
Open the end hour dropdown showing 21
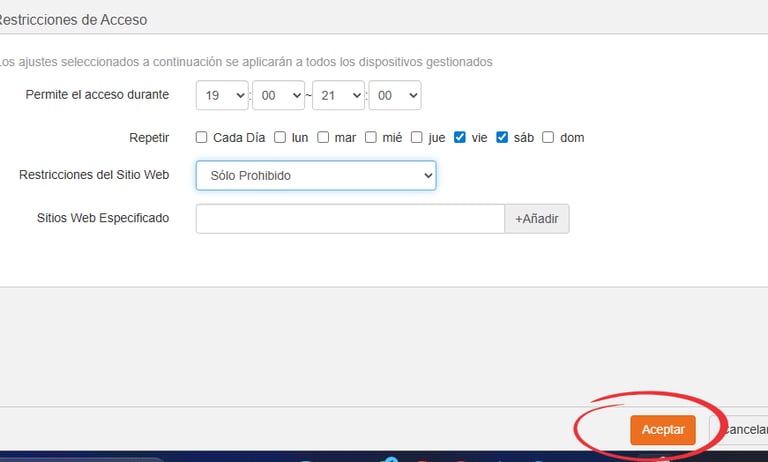click(x=338, y=95)
